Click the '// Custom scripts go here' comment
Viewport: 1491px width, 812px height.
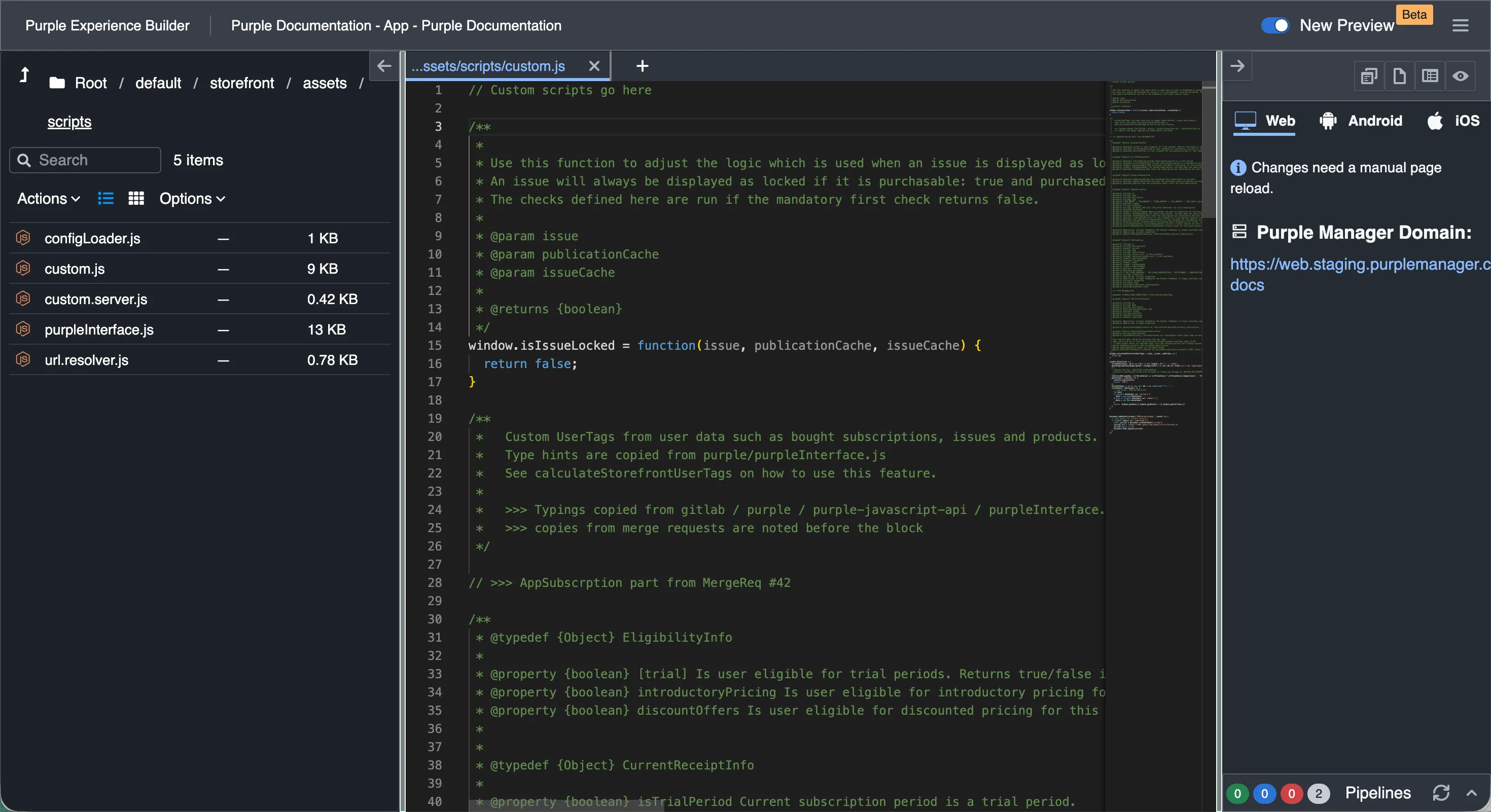560,90
